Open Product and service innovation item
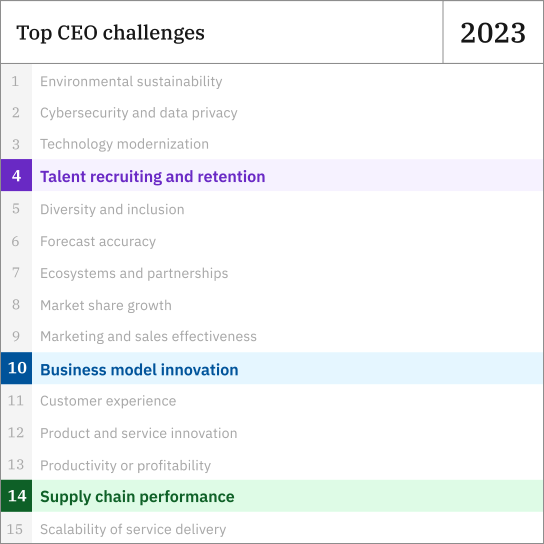Image resolution: width=544 pixels, height=544 pixels. point(138,433)
